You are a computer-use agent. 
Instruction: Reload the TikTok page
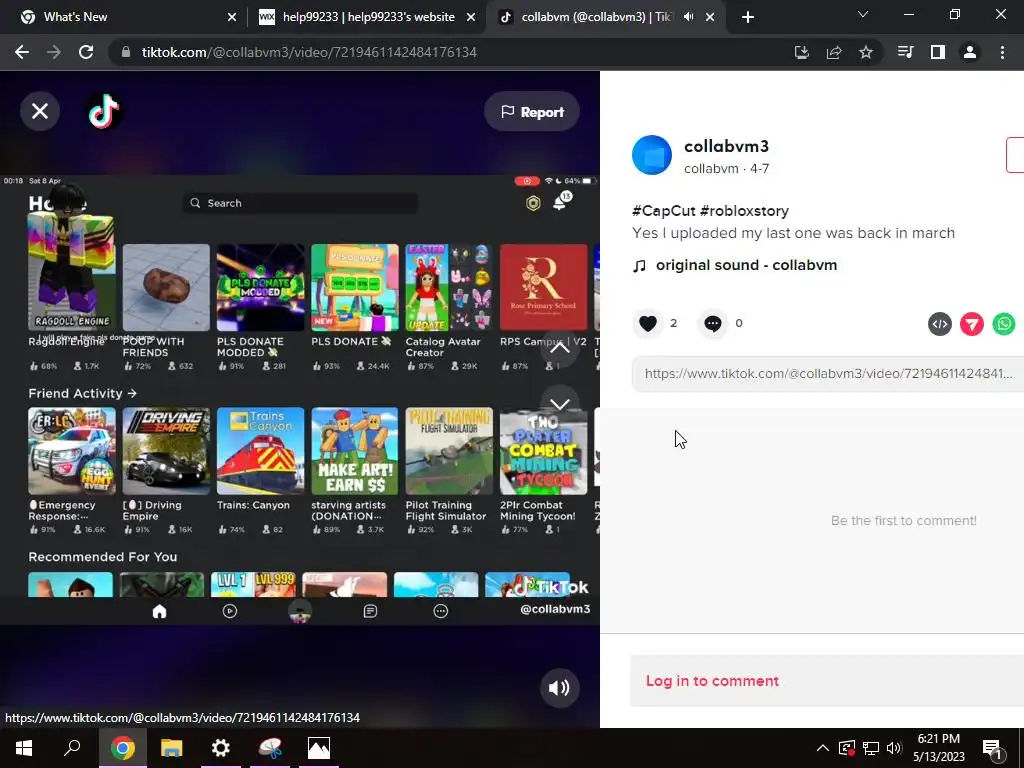point(86,52)
